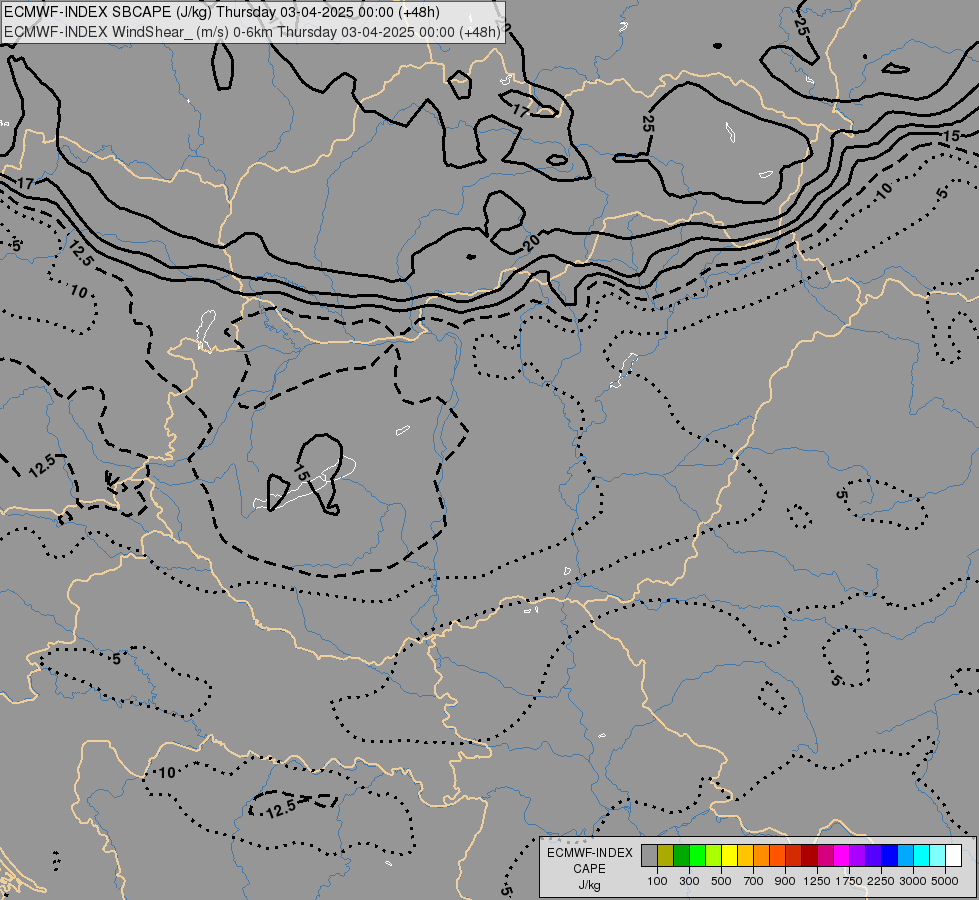Viewport: 979px width, 900px height.
Task: Select the yellow swatch in CAPE legend
Action: (729, 855)
